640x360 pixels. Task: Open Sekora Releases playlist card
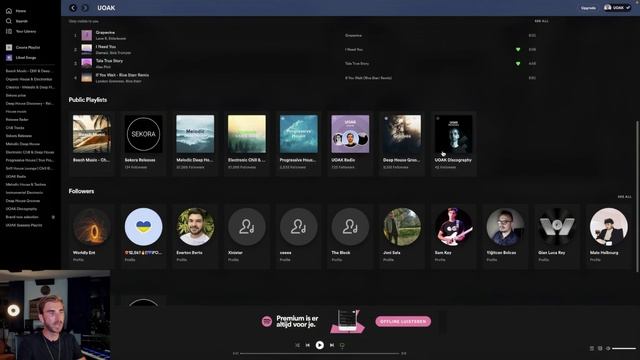[x=143, y=143]
